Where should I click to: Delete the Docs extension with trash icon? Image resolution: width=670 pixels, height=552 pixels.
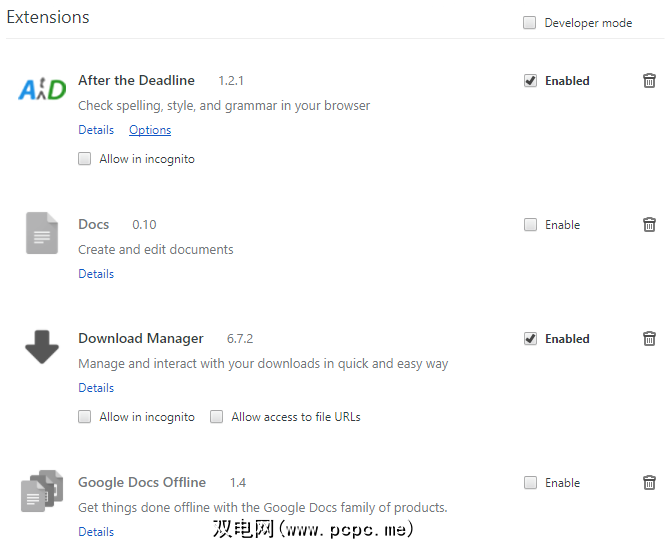point(649,224)
